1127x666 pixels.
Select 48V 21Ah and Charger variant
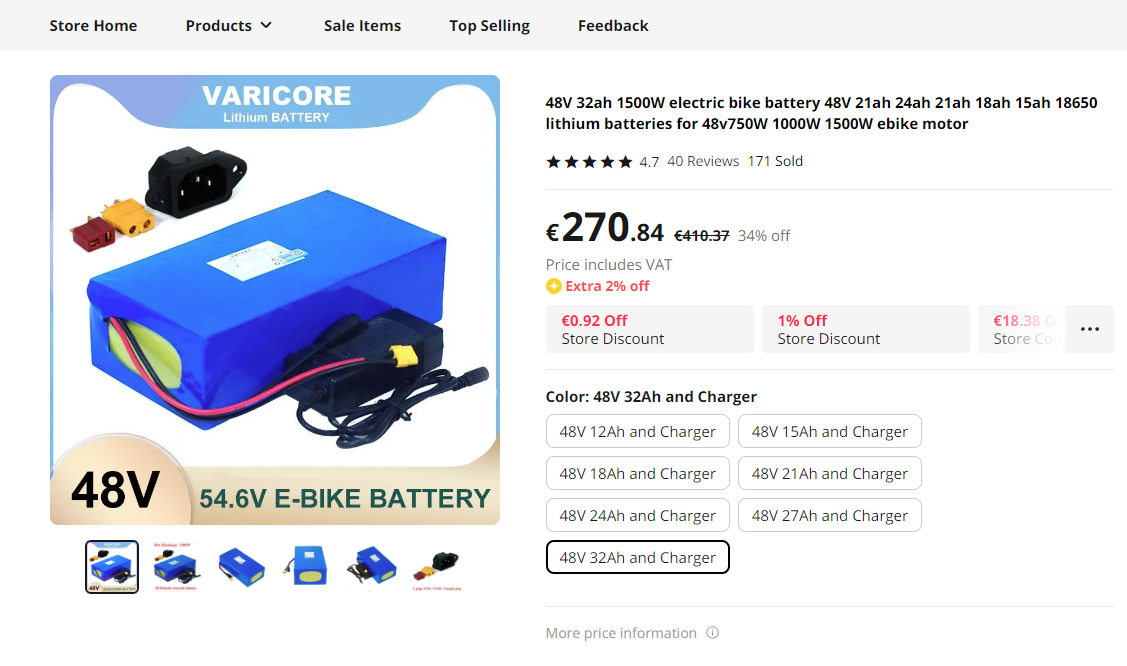coord(829,473)
